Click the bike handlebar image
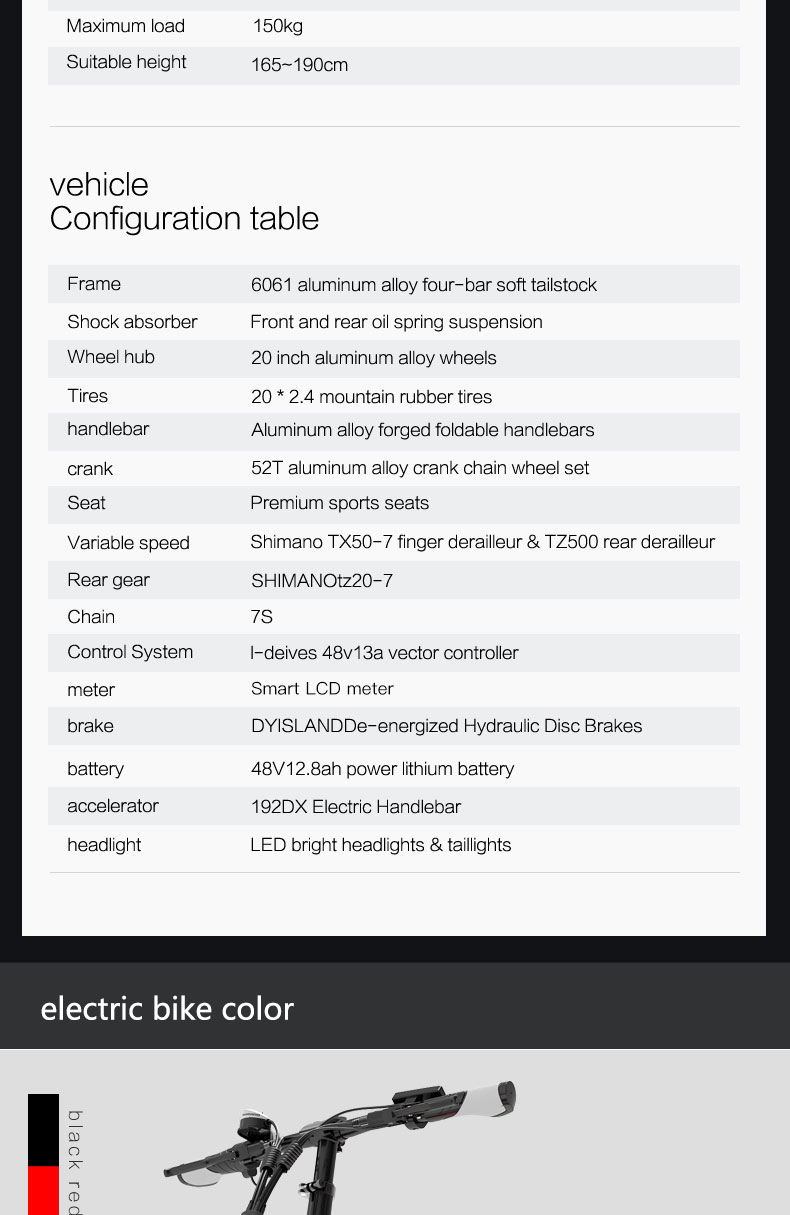The height and width of the screenshot is (1215, 790). pos(340,1145)
